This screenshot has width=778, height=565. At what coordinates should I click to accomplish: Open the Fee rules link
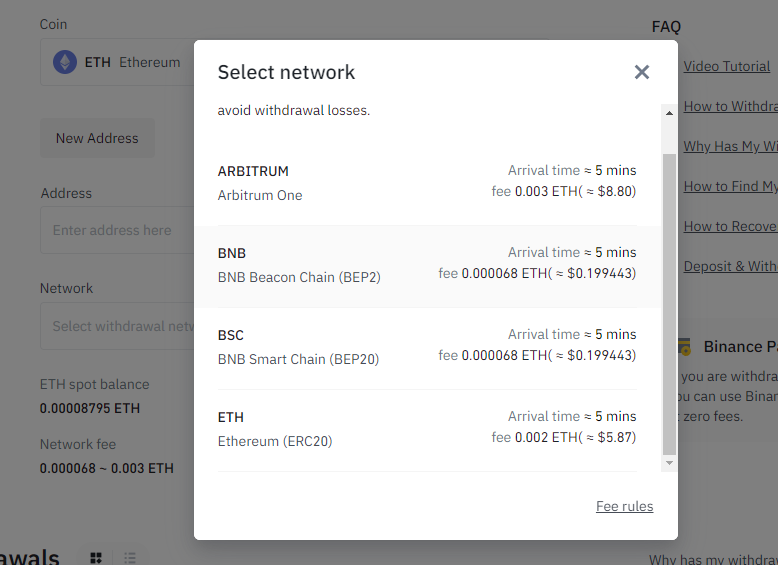pyautogui.click(x=624, y=506)
